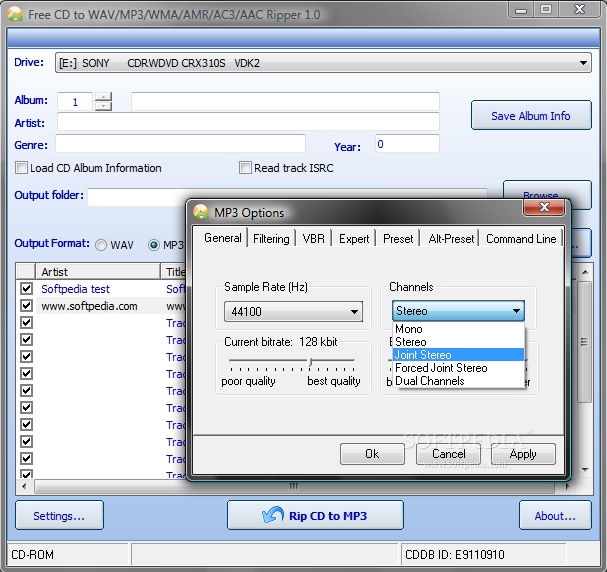Click the Artist column header
The image size is (607, 572).
click(x=98, y=272)
